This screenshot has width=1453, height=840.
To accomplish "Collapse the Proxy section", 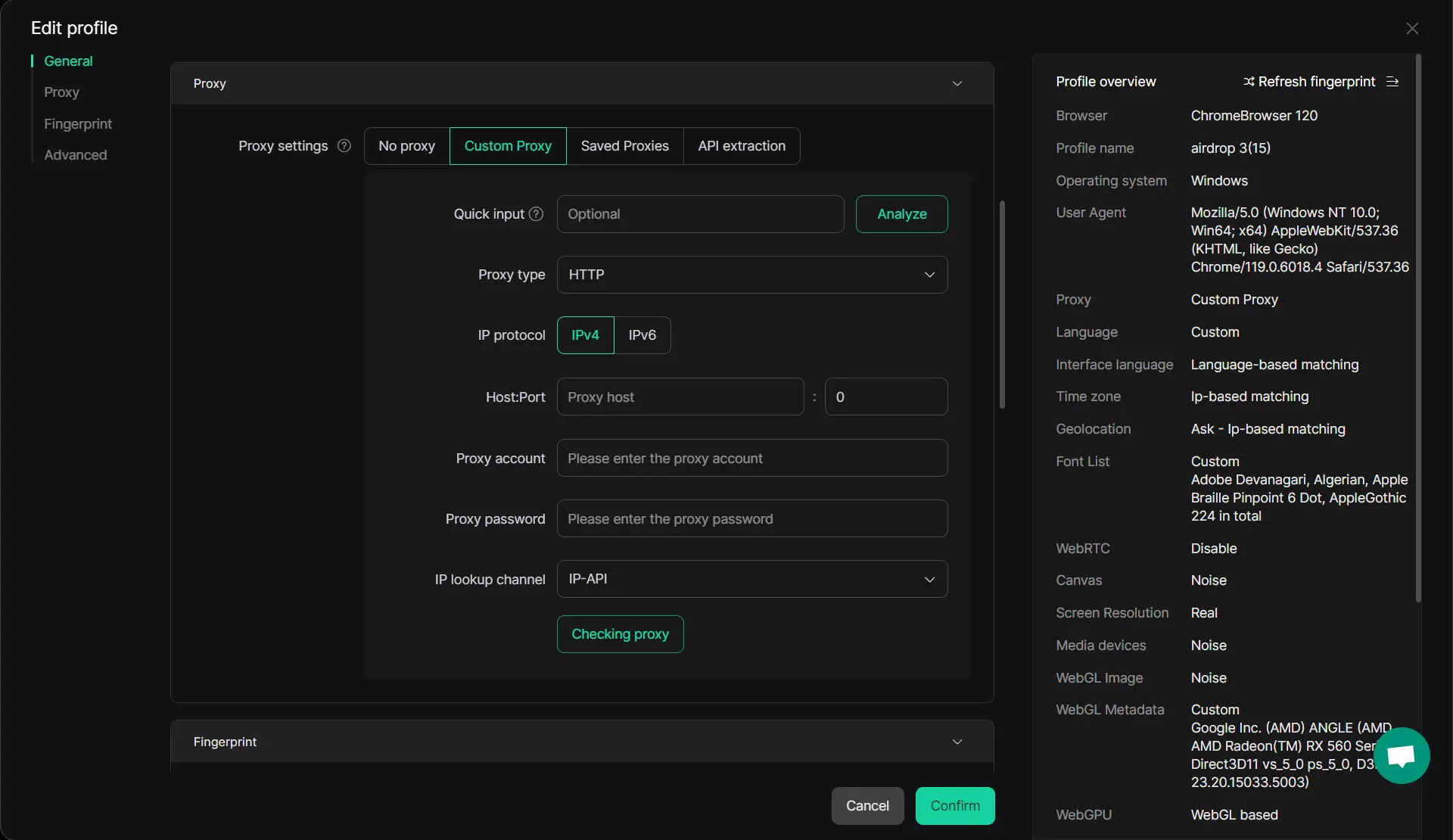I will pyautogui.click(x=957, y=84).
